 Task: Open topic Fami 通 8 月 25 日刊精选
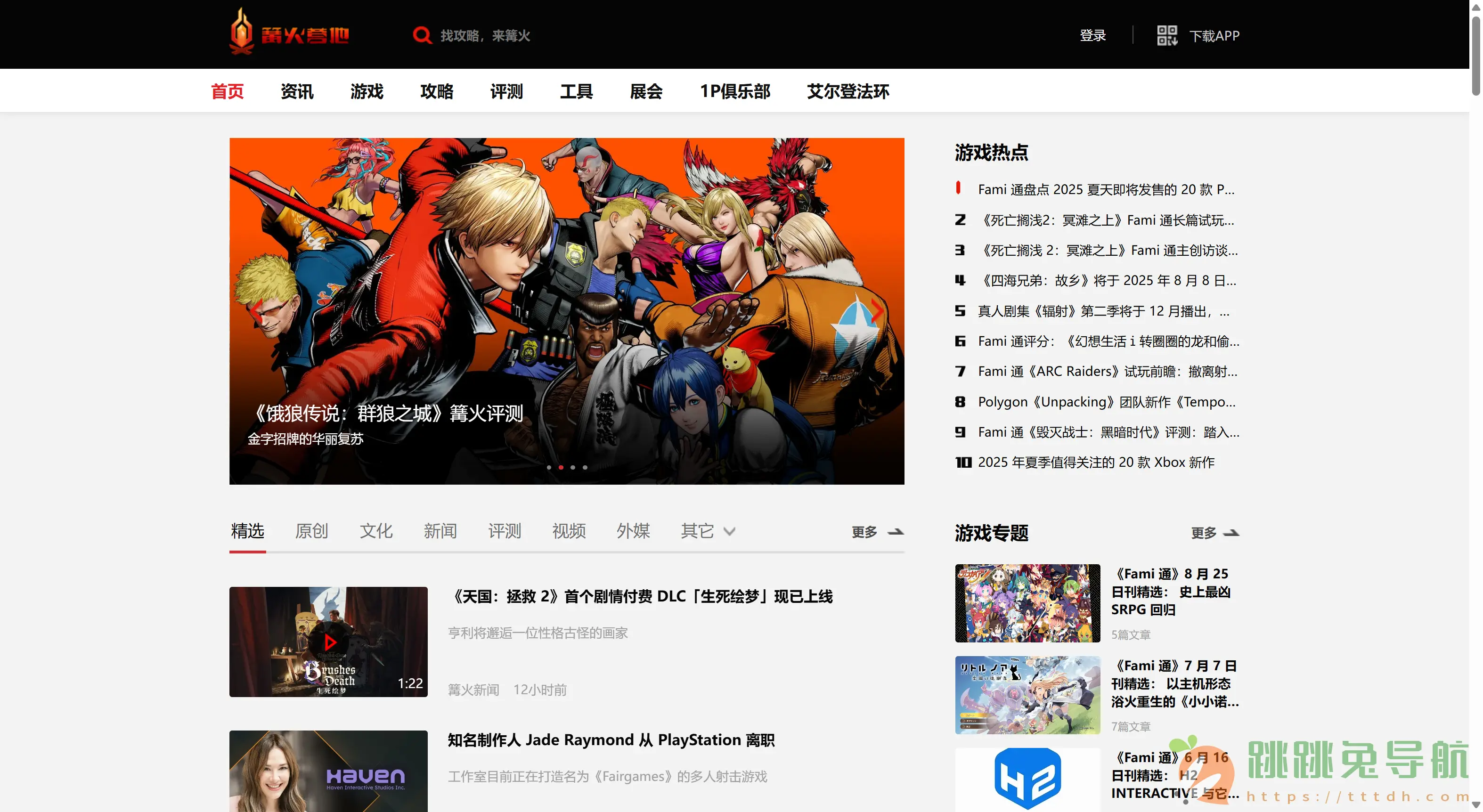click(1170, 592)
